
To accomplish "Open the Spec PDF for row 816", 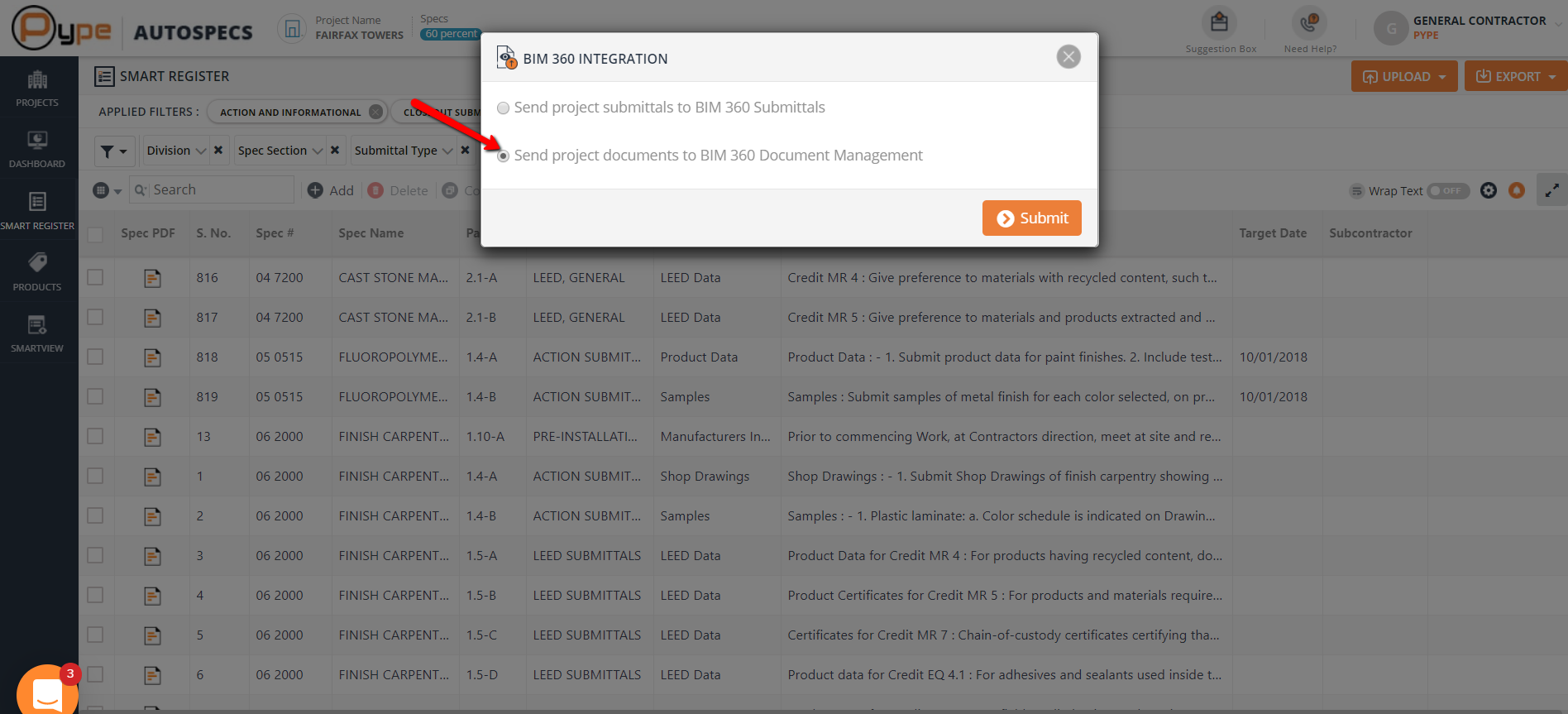I will pos(152,279).
